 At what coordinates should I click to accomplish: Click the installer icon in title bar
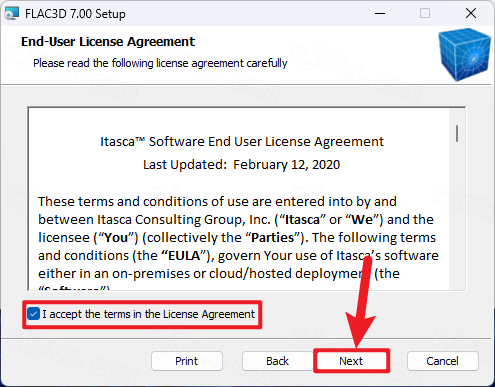tap(12, 13)
